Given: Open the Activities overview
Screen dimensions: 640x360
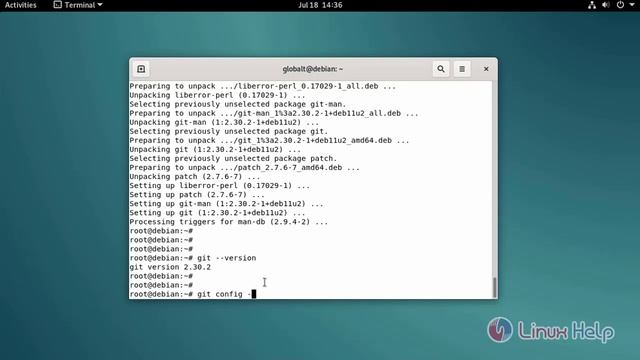Looking at the screenshot, I should (x=20, y=5).
